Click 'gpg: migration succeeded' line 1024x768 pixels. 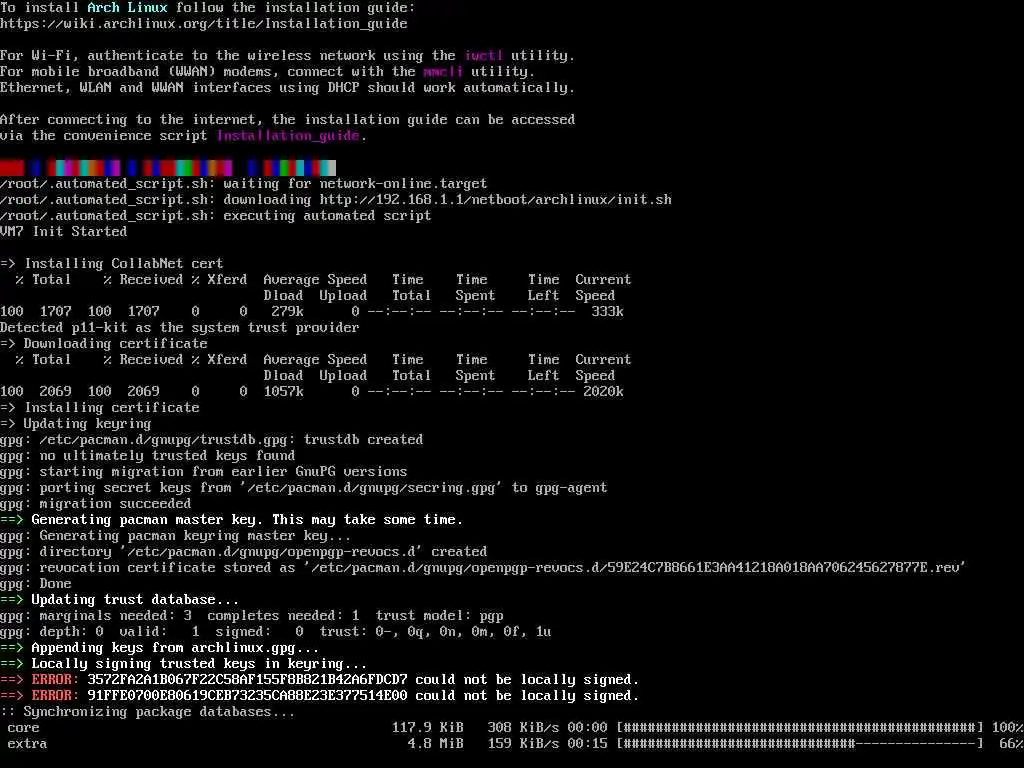(96, 504)
